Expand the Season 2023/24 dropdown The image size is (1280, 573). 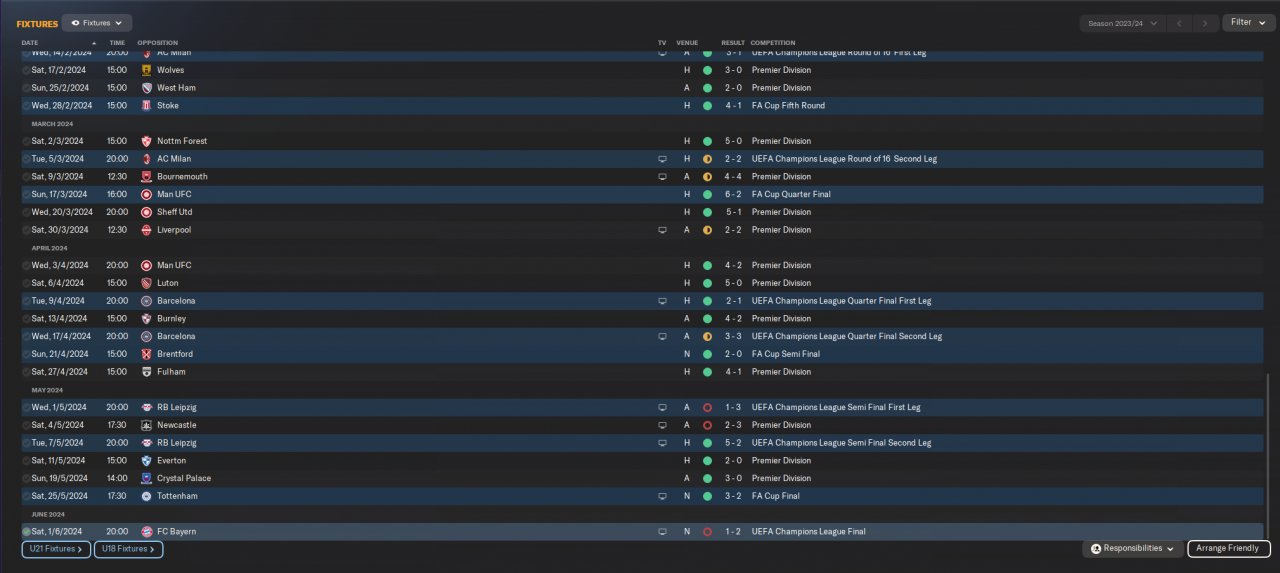tap(1123, 22)
